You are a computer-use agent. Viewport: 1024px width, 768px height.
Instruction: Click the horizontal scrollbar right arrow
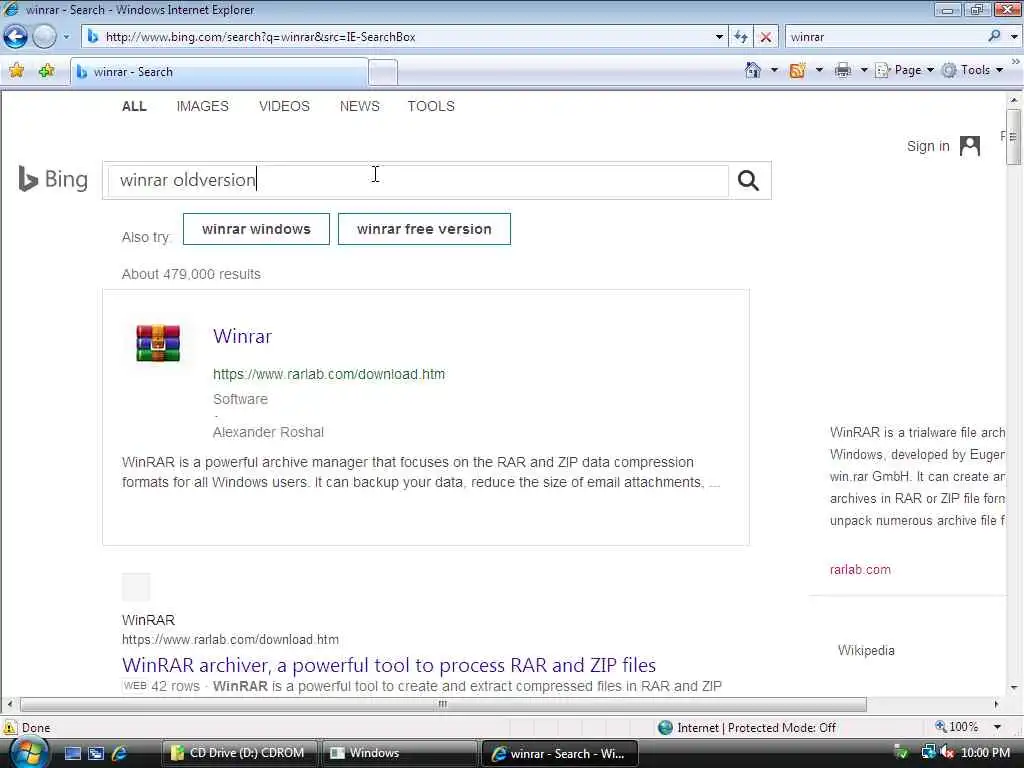click(x=997, y=704)
